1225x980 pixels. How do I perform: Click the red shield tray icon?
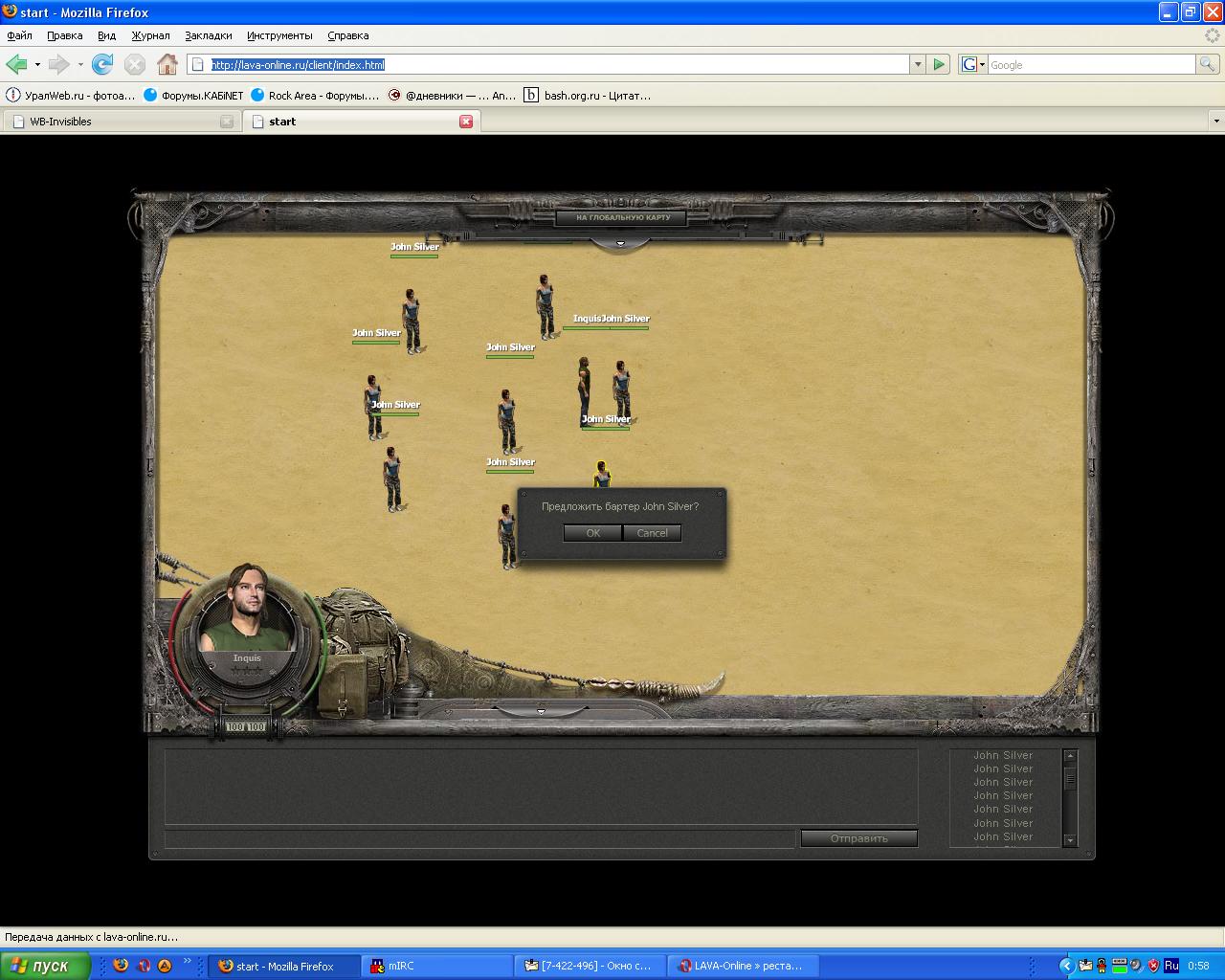1152,966
